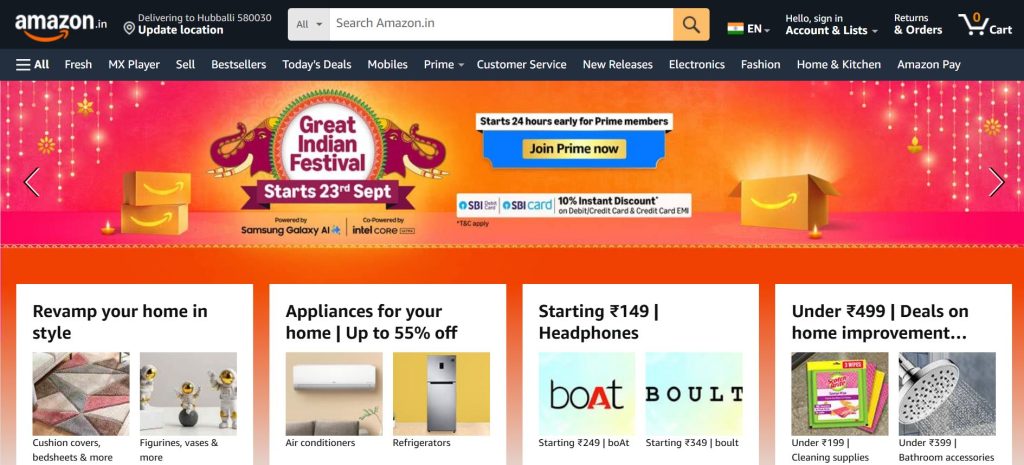
Task: Open Today's Deals from nav bar
Action: pos(317,64)
